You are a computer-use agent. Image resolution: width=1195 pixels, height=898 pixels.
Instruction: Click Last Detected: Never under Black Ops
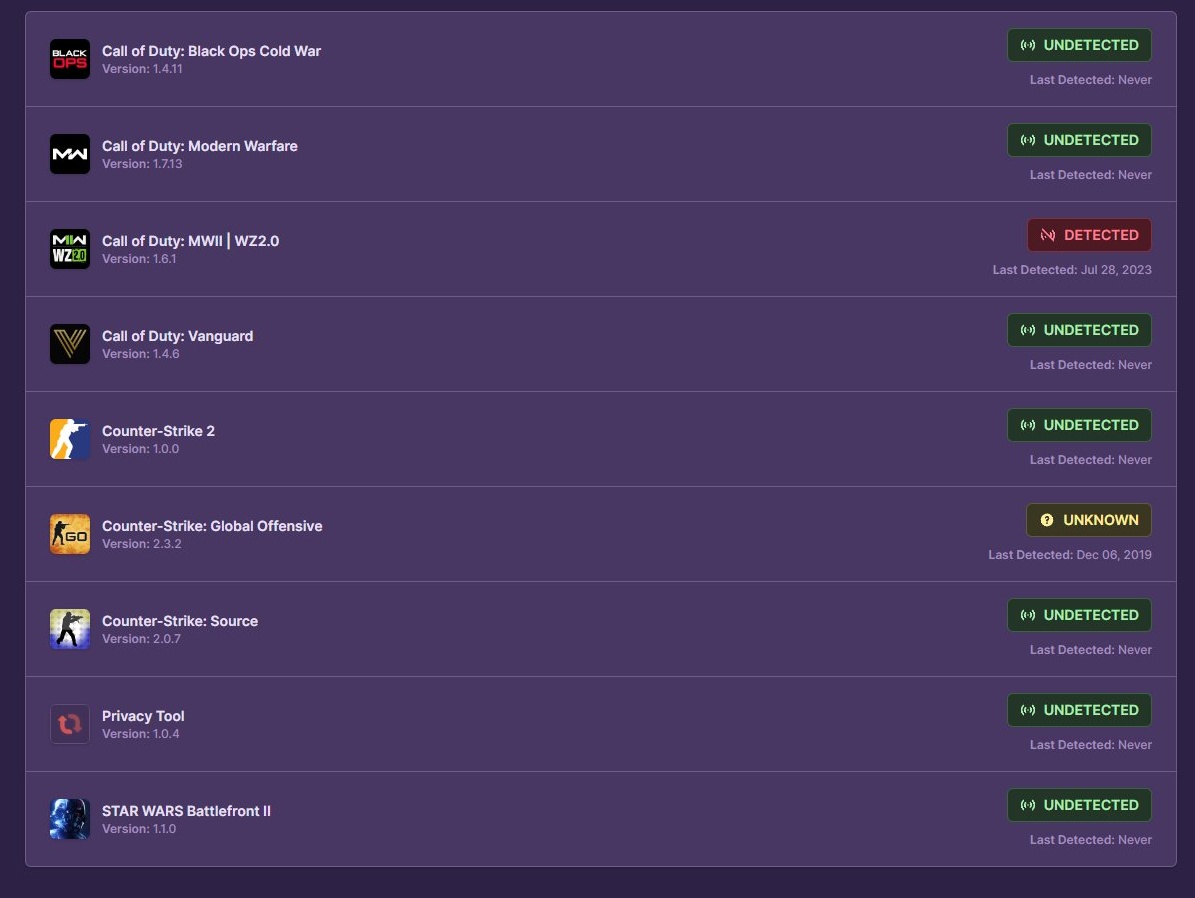tap(1091, 80)
